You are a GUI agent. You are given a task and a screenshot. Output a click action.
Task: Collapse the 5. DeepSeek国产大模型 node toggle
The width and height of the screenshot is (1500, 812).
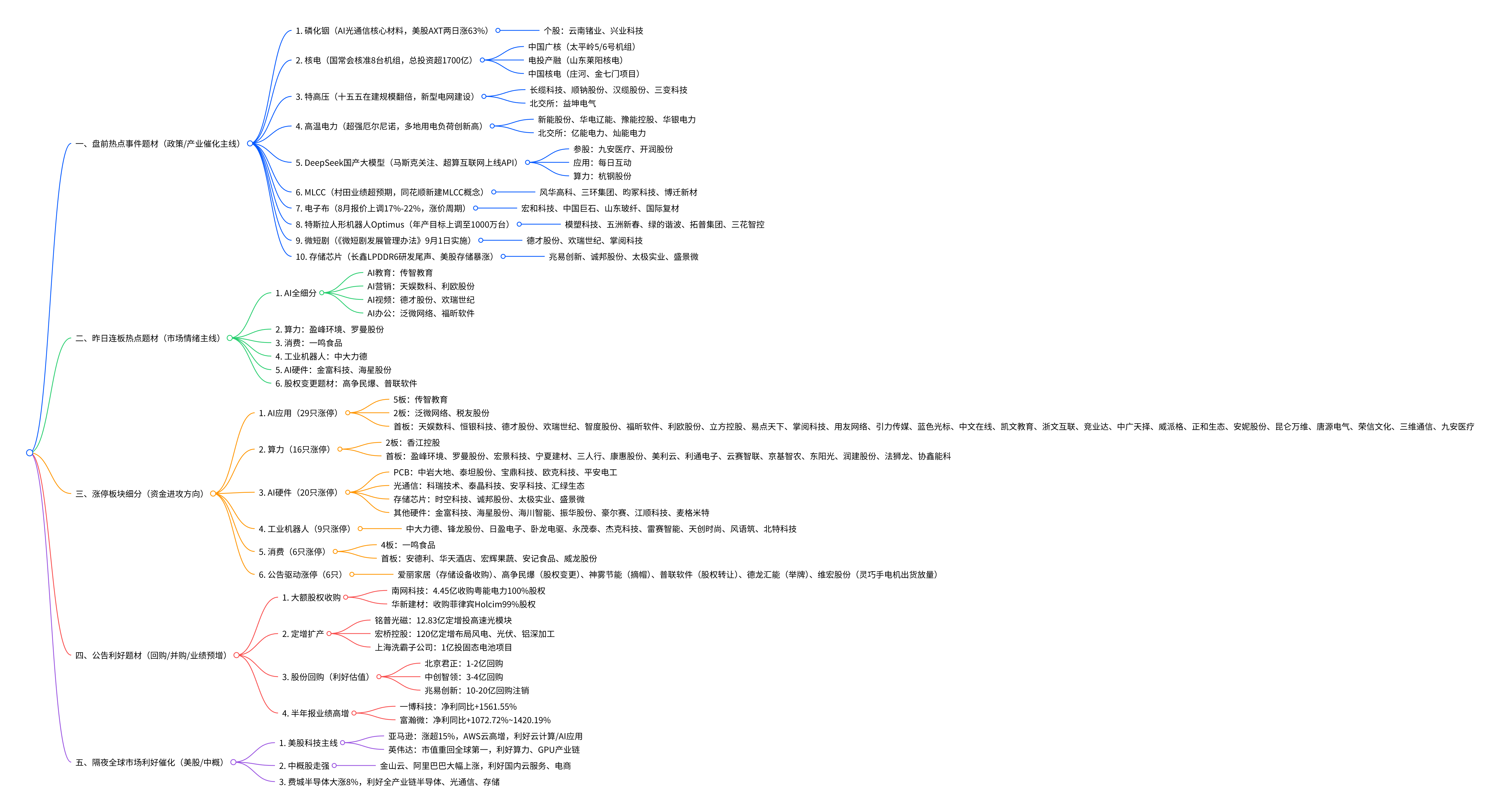(528, 162)
